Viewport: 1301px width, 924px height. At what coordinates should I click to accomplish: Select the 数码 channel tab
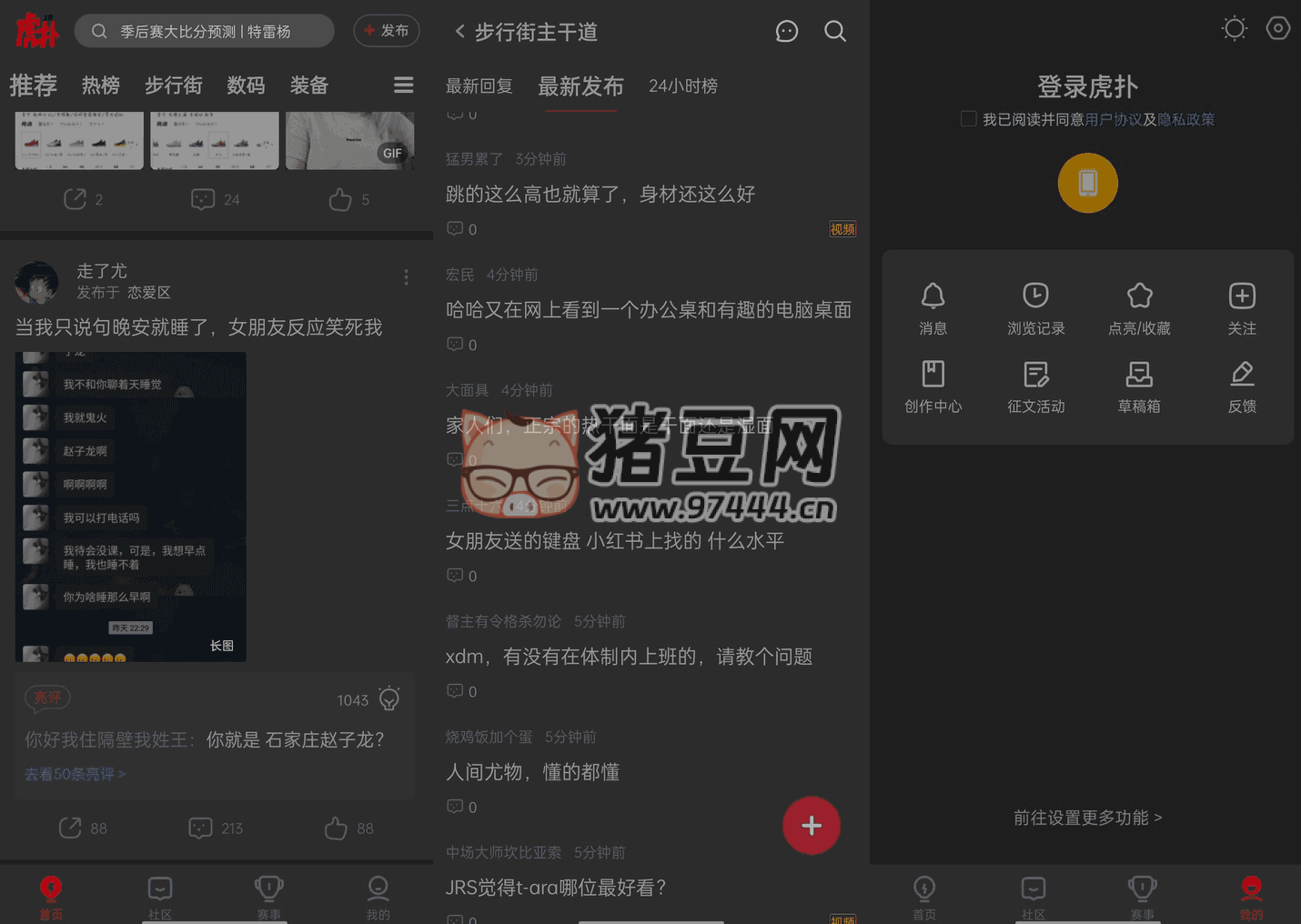(246, 85)
